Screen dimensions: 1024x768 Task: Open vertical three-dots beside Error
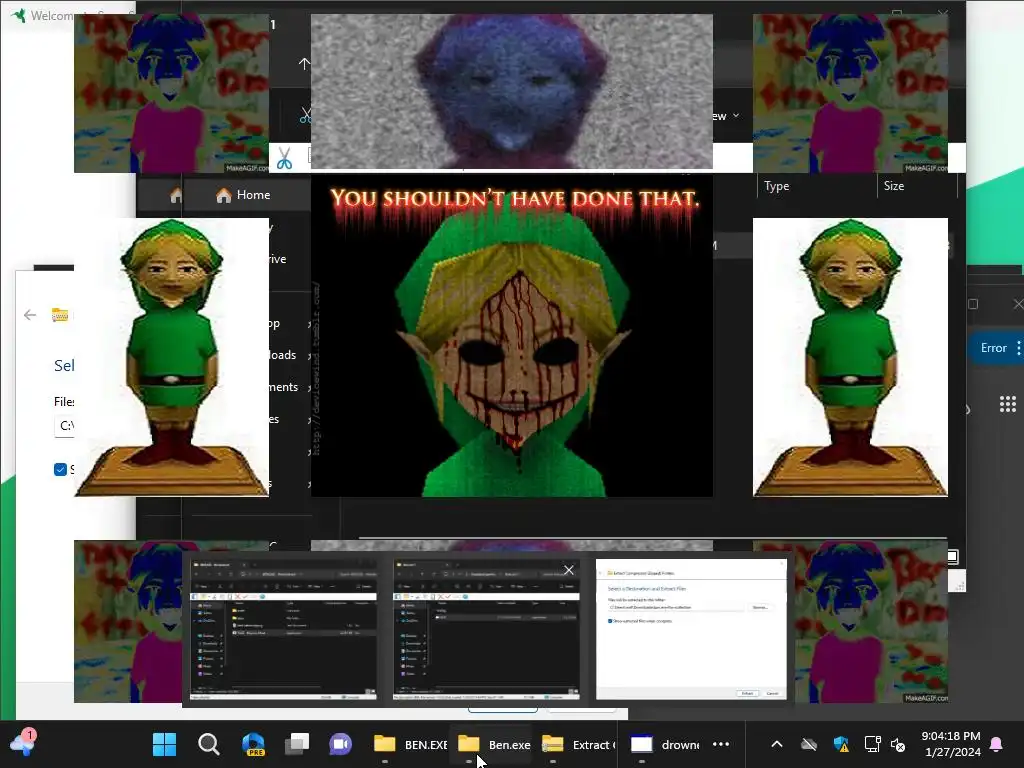tap(1019, 348)
